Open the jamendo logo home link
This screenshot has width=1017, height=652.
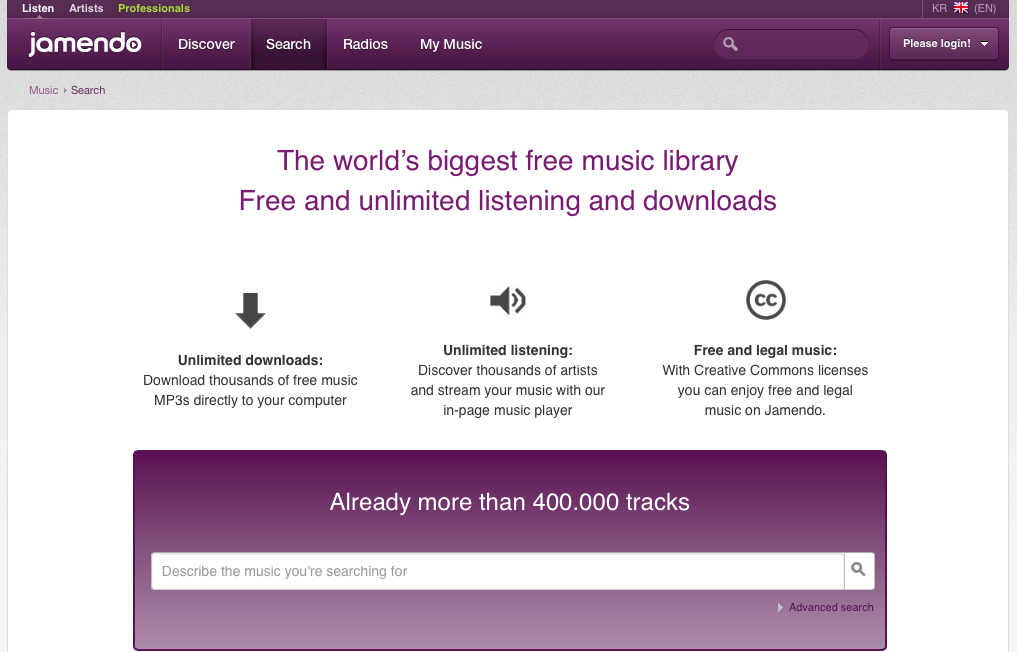tap(84, 44)
